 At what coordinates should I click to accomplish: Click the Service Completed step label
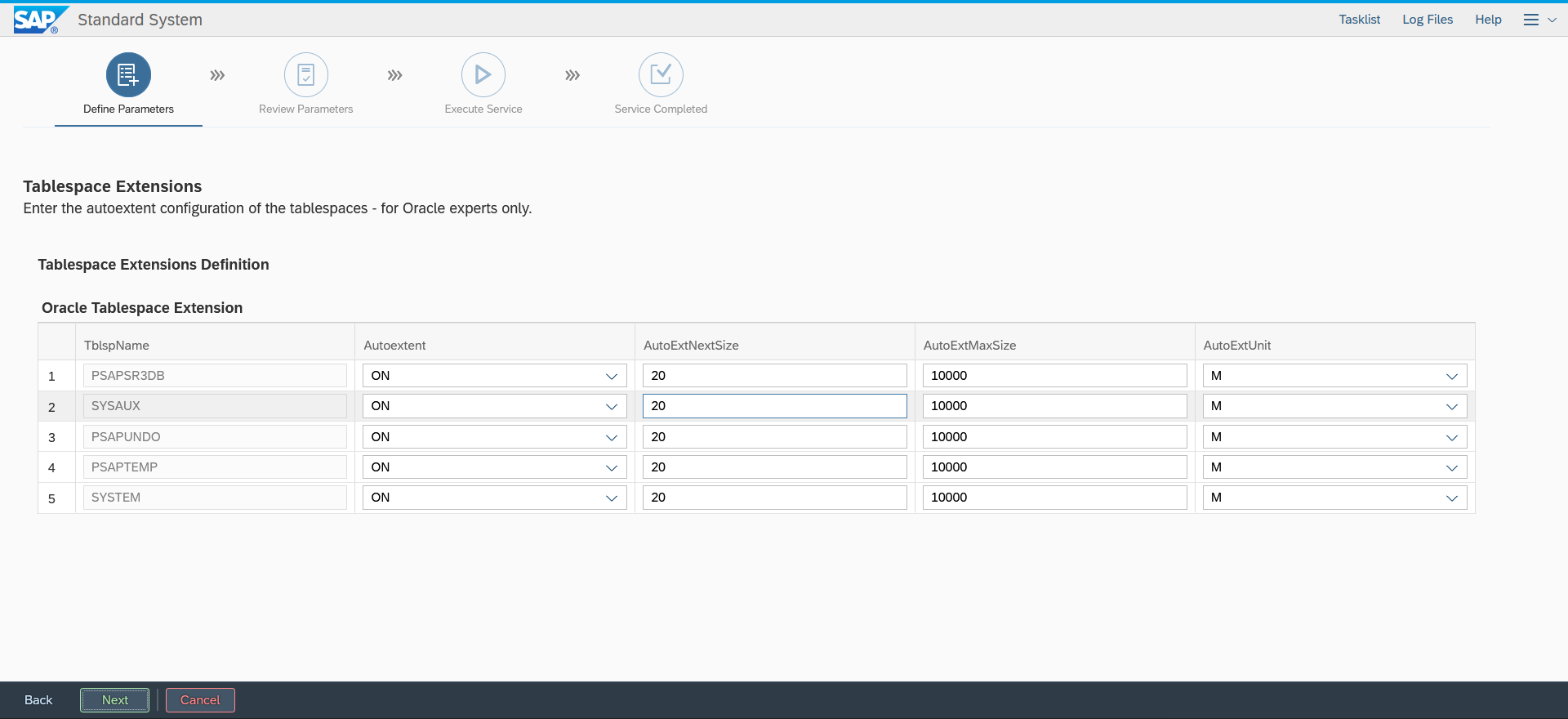click(x=661, y=109)
